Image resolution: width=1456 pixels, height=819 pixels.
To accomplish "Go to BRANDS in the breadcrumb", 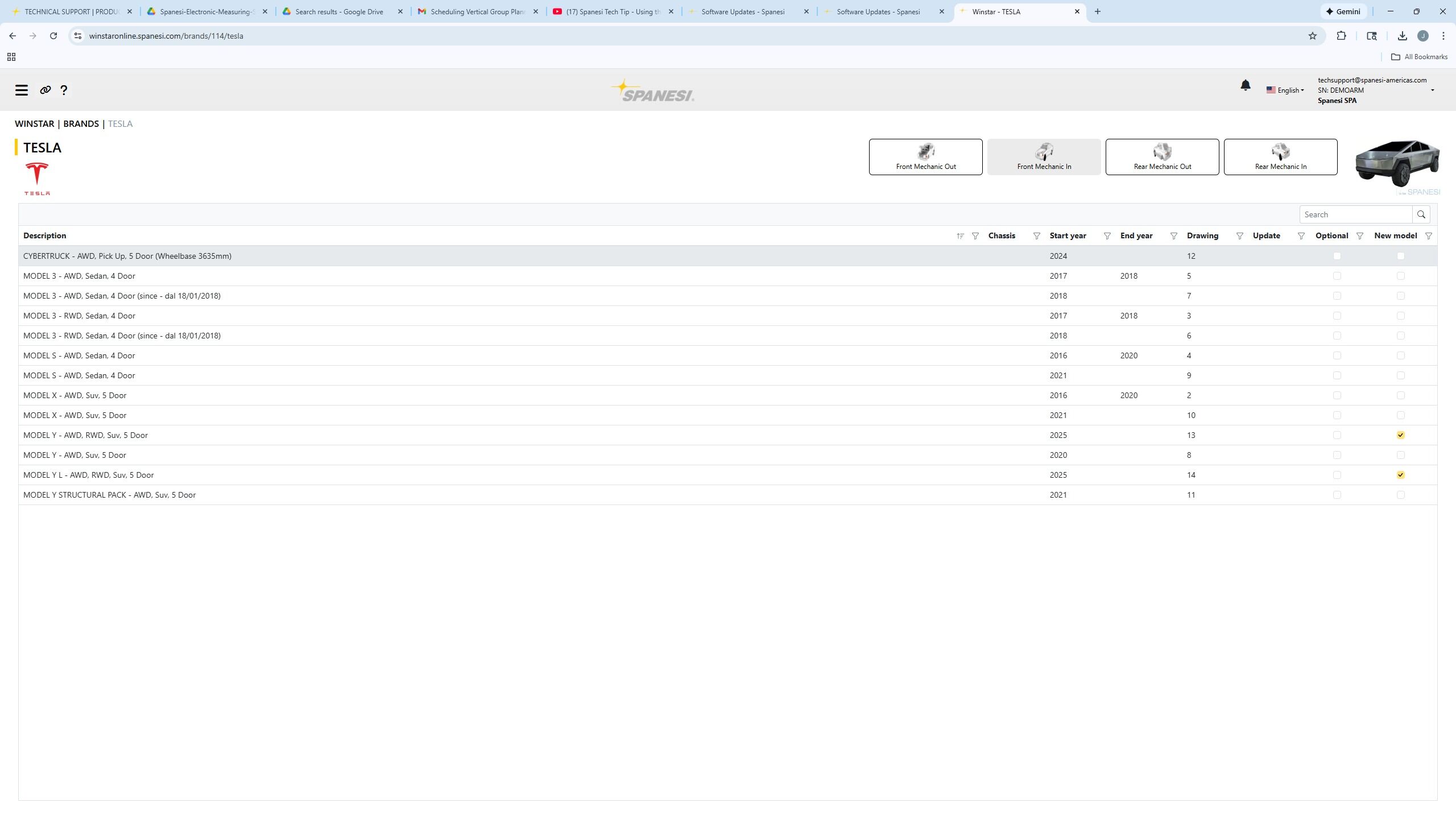I will 81,123.
